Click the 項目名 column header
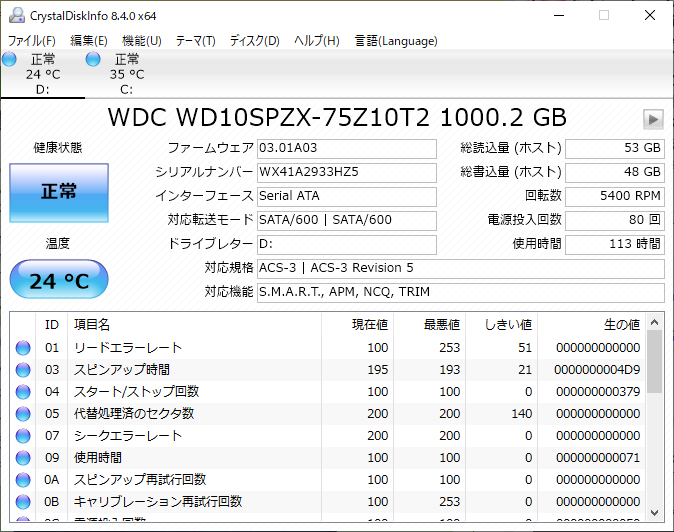674x532 pixels. point(194,325)
